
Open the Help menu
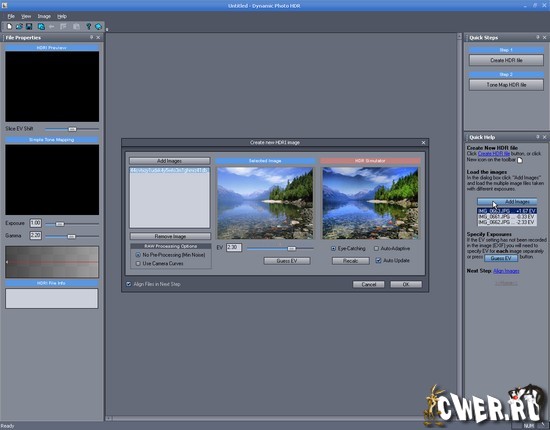[62, 16]
